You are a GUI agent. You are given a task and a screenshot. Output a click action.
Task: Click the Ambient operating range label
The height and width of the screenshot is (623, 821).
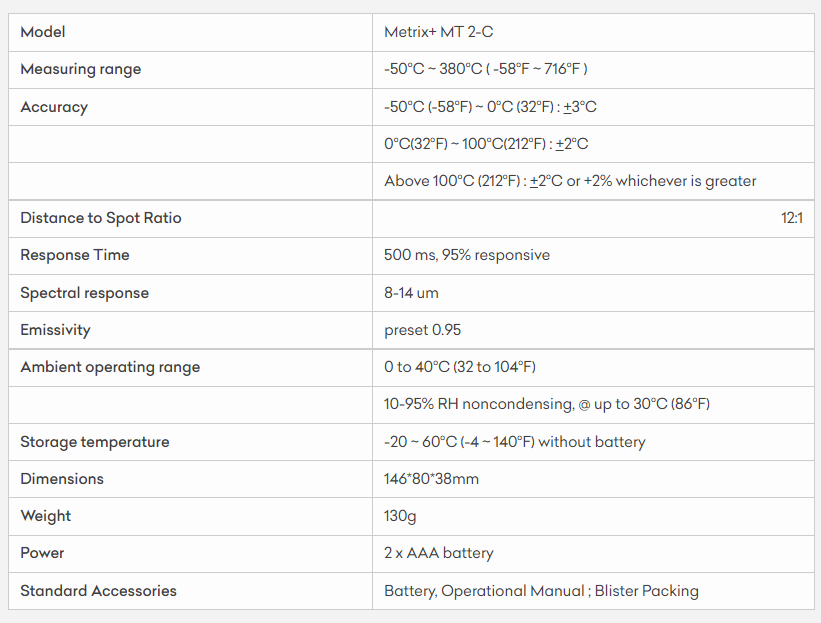[x=110, y=367]
